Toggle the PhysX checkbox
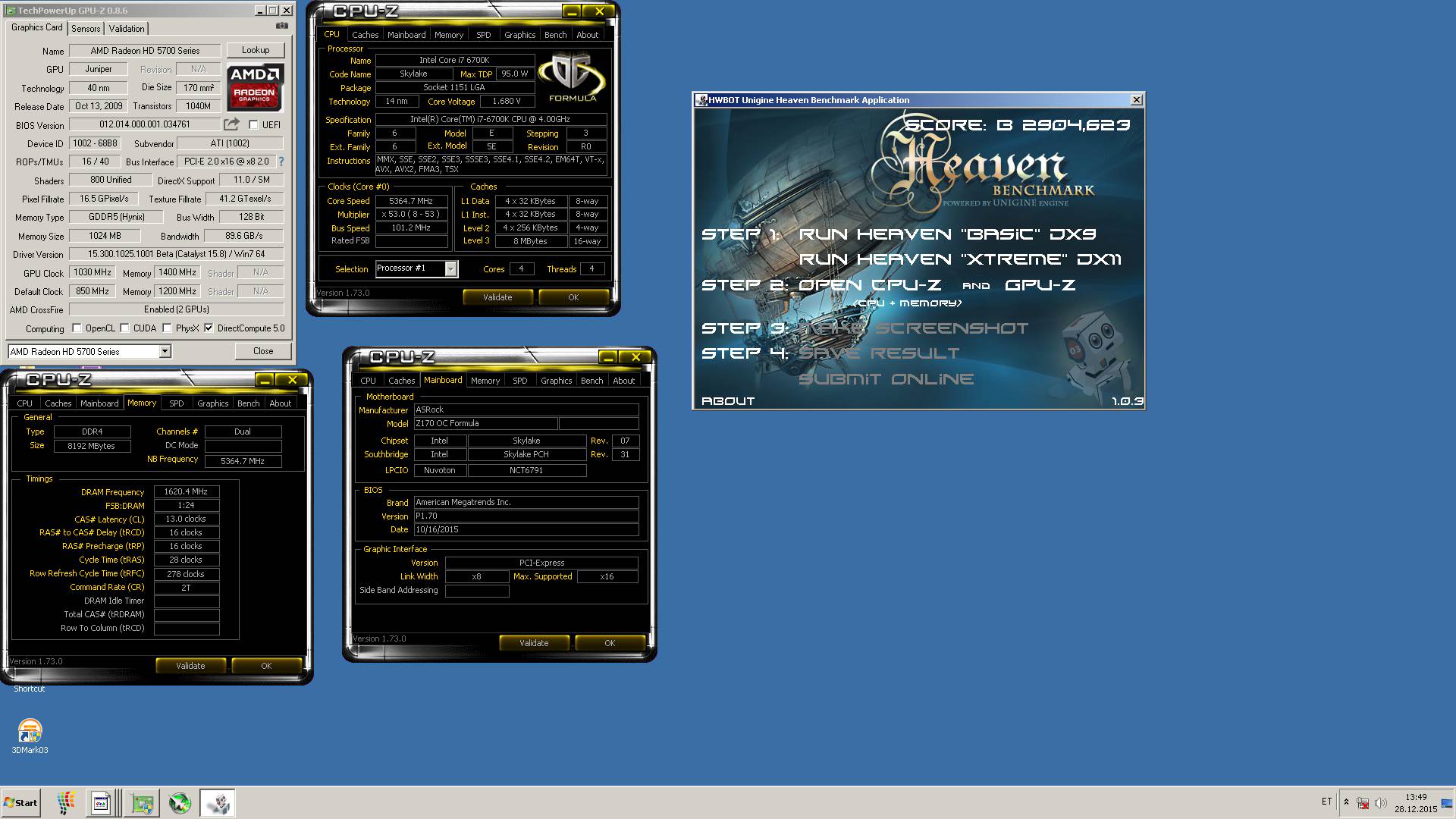This screenshot has height=819, width=1456. 167,328
